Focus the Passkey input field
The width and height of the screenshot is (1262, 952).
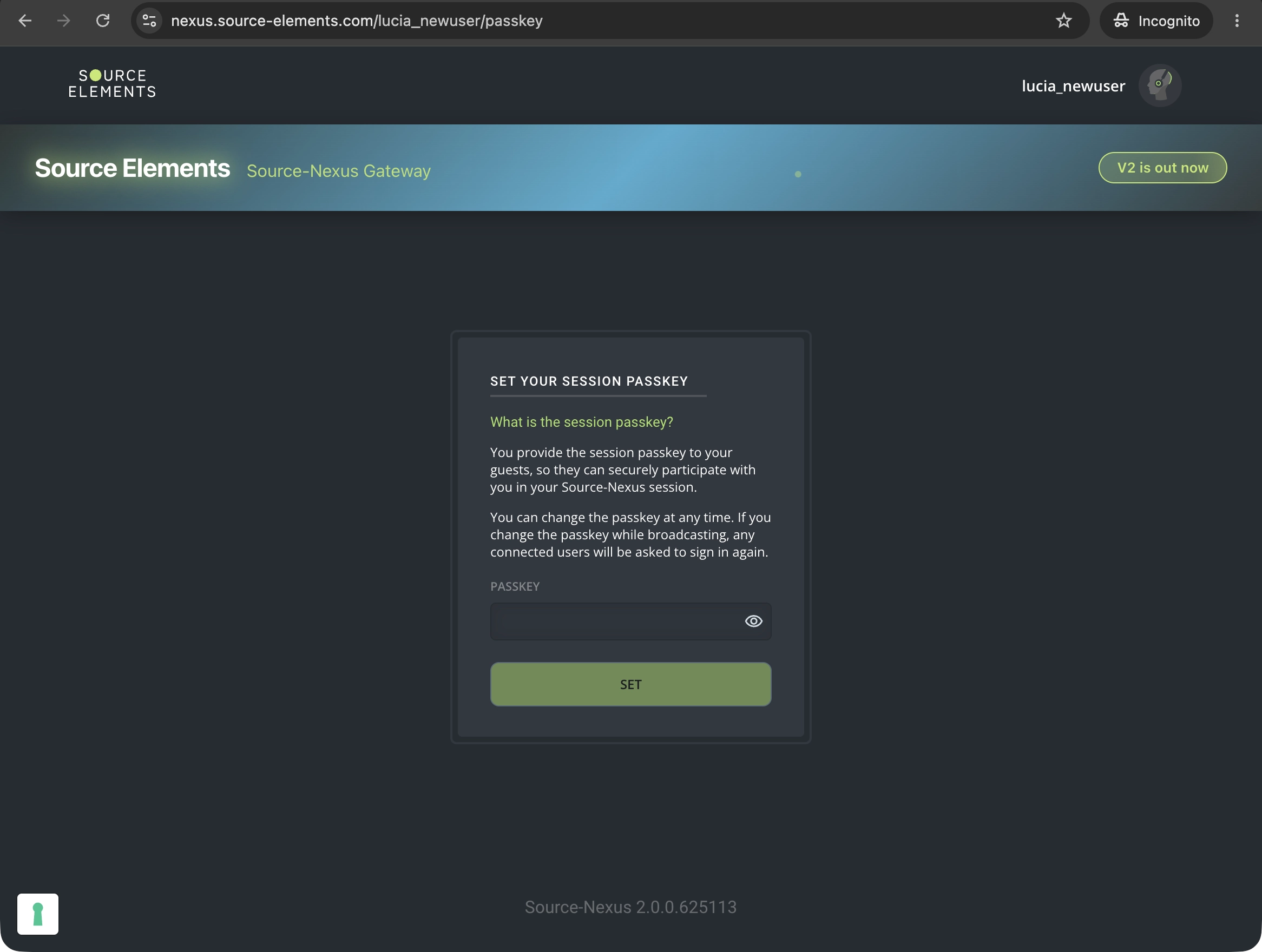coord(630,621)
